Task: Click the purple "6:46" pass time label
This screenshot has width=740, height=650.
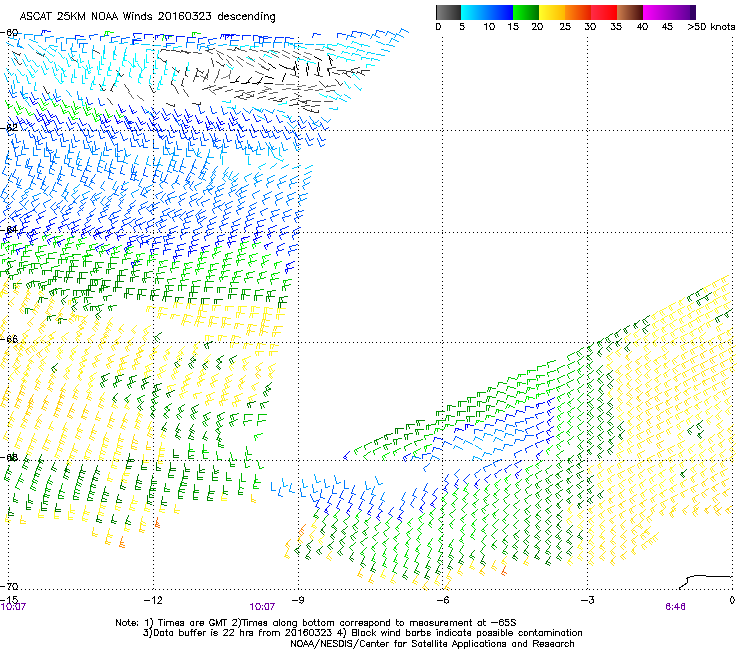Action: click(x=675, y=607)
